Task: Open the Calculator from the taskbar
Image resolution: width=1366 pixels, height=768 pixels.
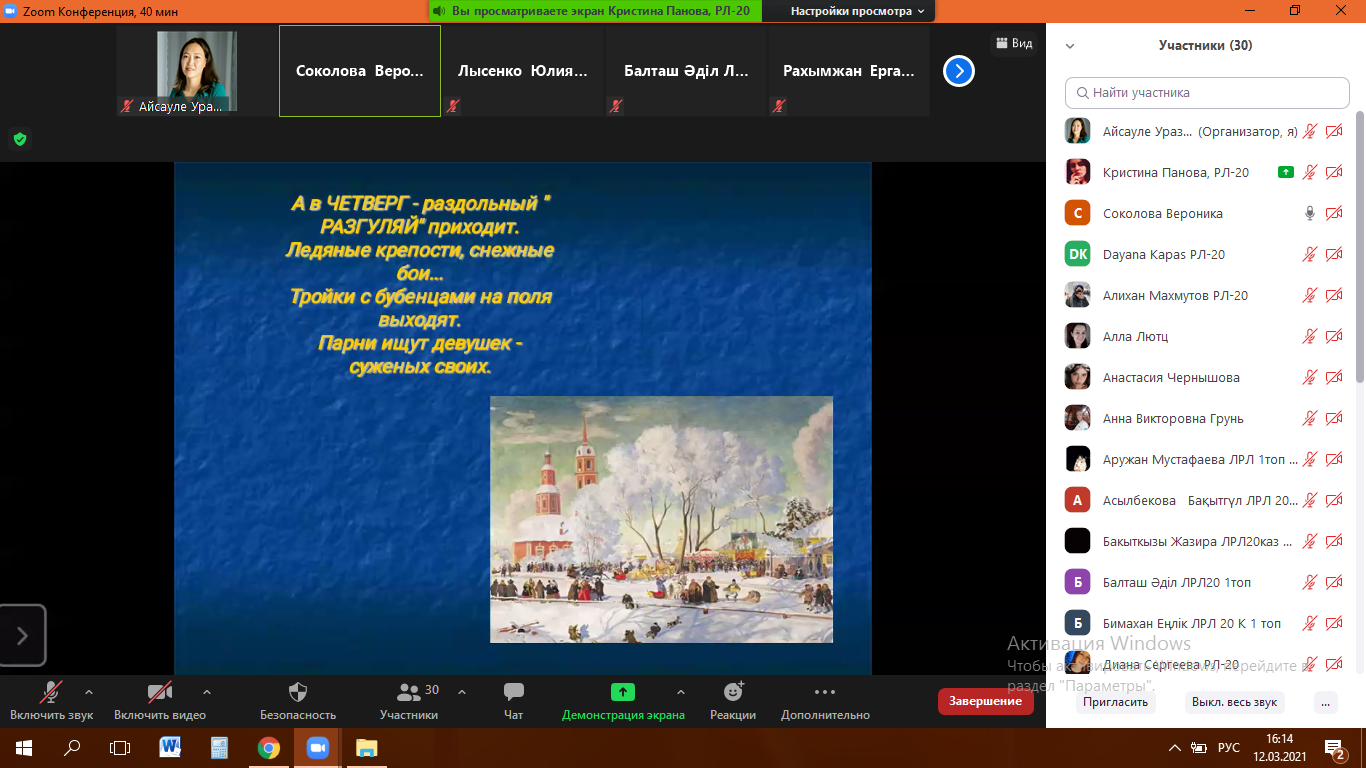Action: [219, 747]
